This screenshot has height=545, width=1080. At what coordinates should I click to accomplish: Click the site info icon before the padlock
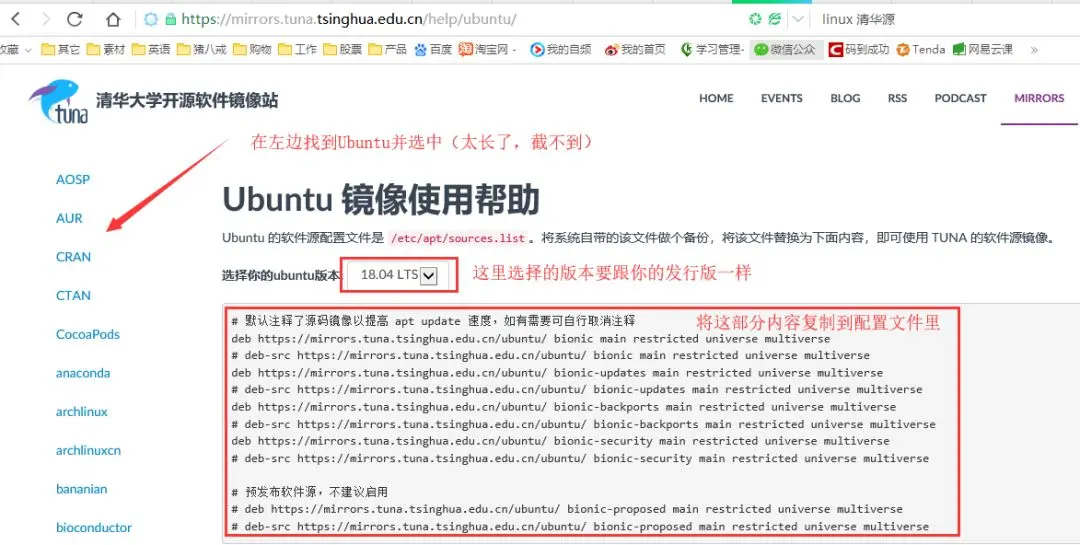(151, 19)
